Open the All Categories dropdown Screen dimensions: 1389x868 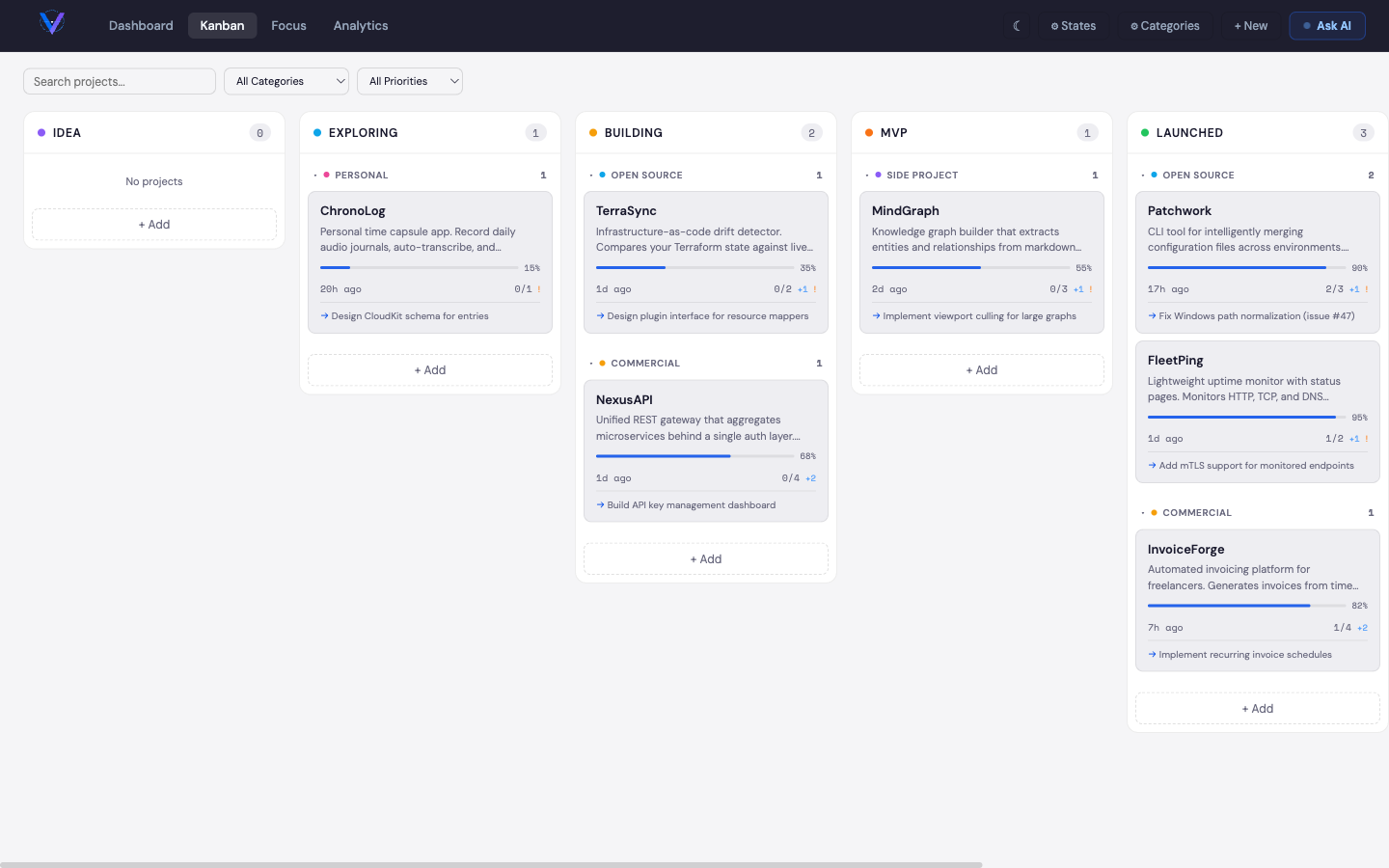(x=286, y=81)
